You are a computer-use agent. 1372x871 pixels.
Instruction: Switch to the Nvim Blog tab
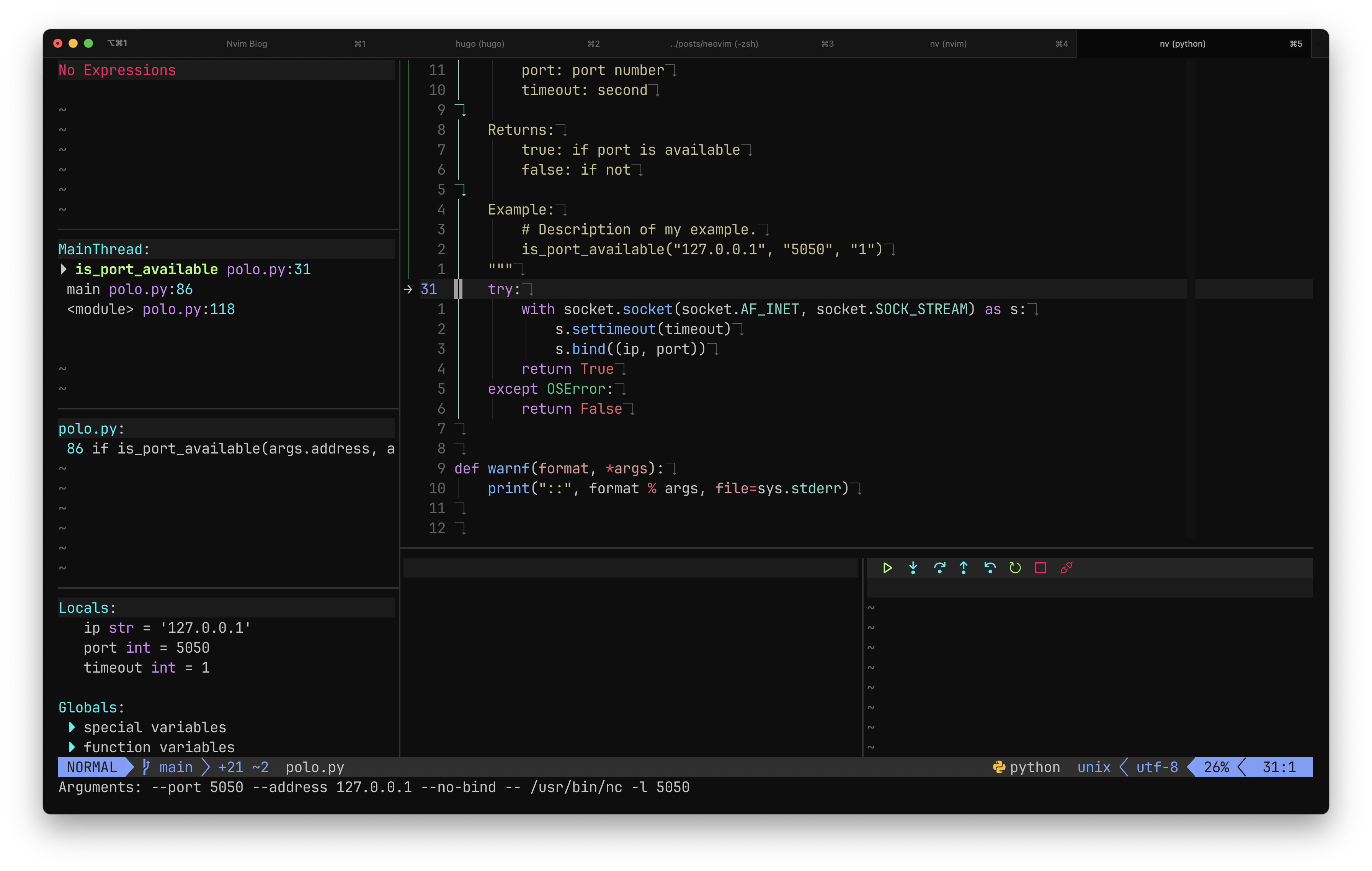[x=247, y=44]
